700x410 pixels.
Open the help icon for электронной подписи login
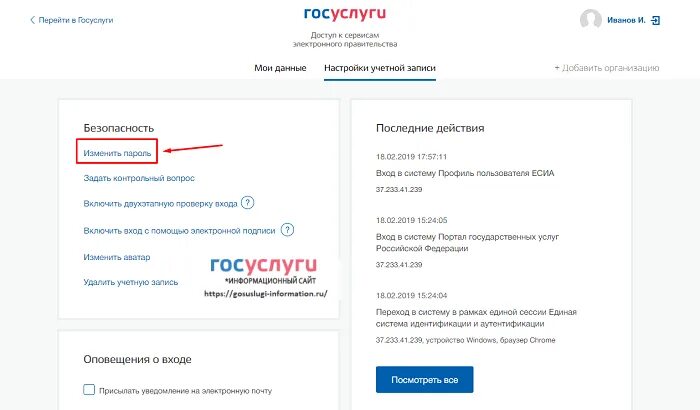[287, 230]
